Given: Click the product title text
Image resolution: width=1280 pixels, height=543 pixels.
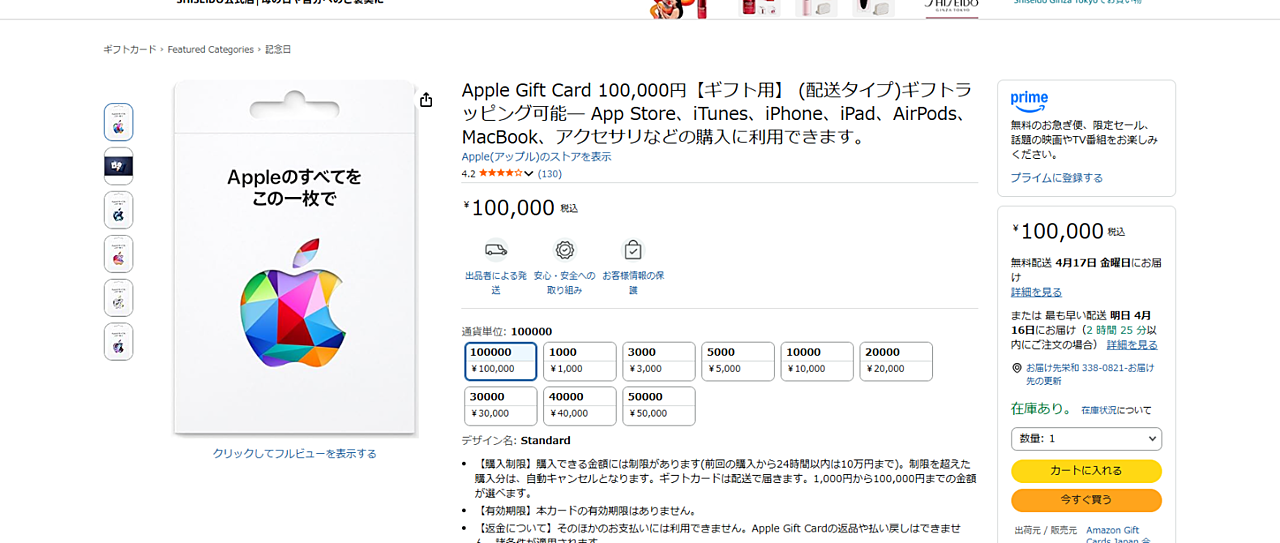Looking at the screenshot, I should pyautogui.click(x=716, y=113).
